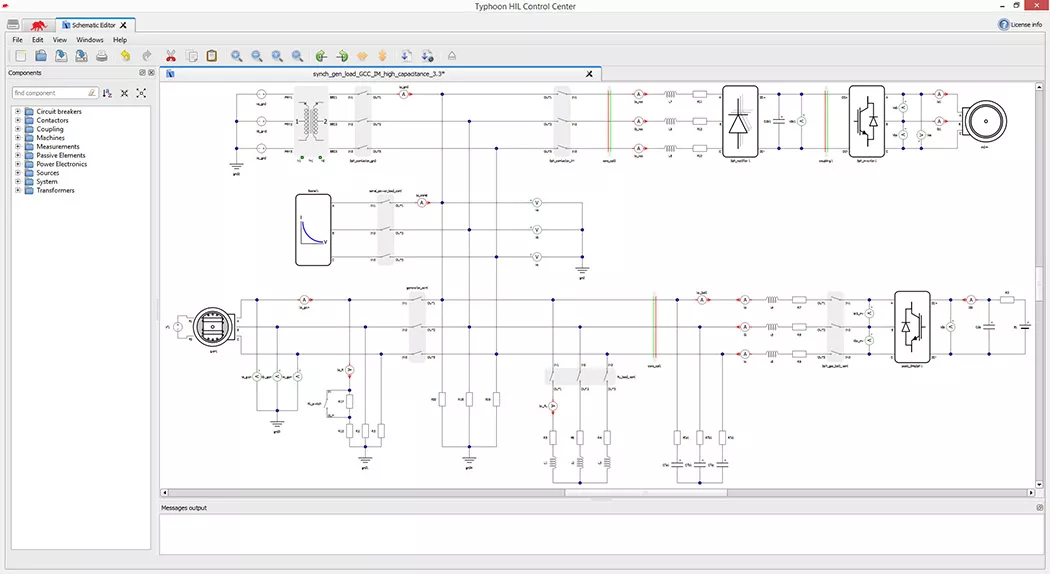Select the load curve block
1050x574 pixels.
313,230
